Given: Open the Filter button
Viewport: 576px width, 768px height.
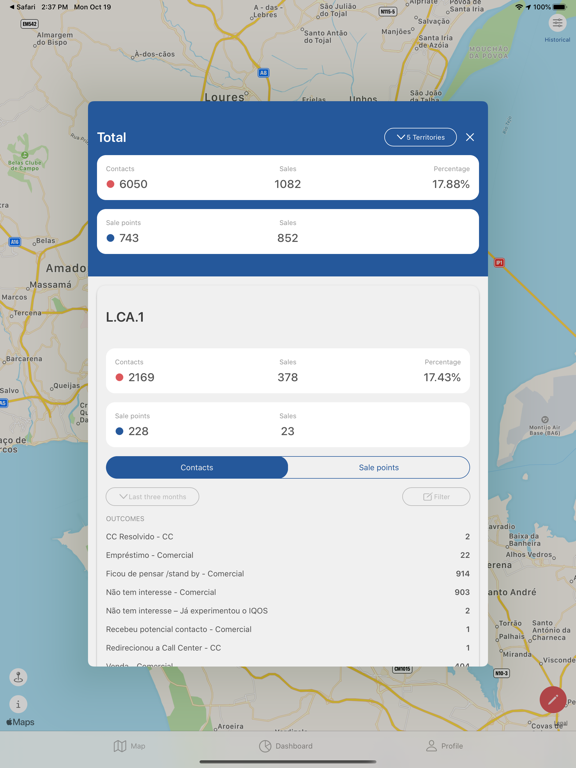Looking at the screenshot, I should 436,497.
